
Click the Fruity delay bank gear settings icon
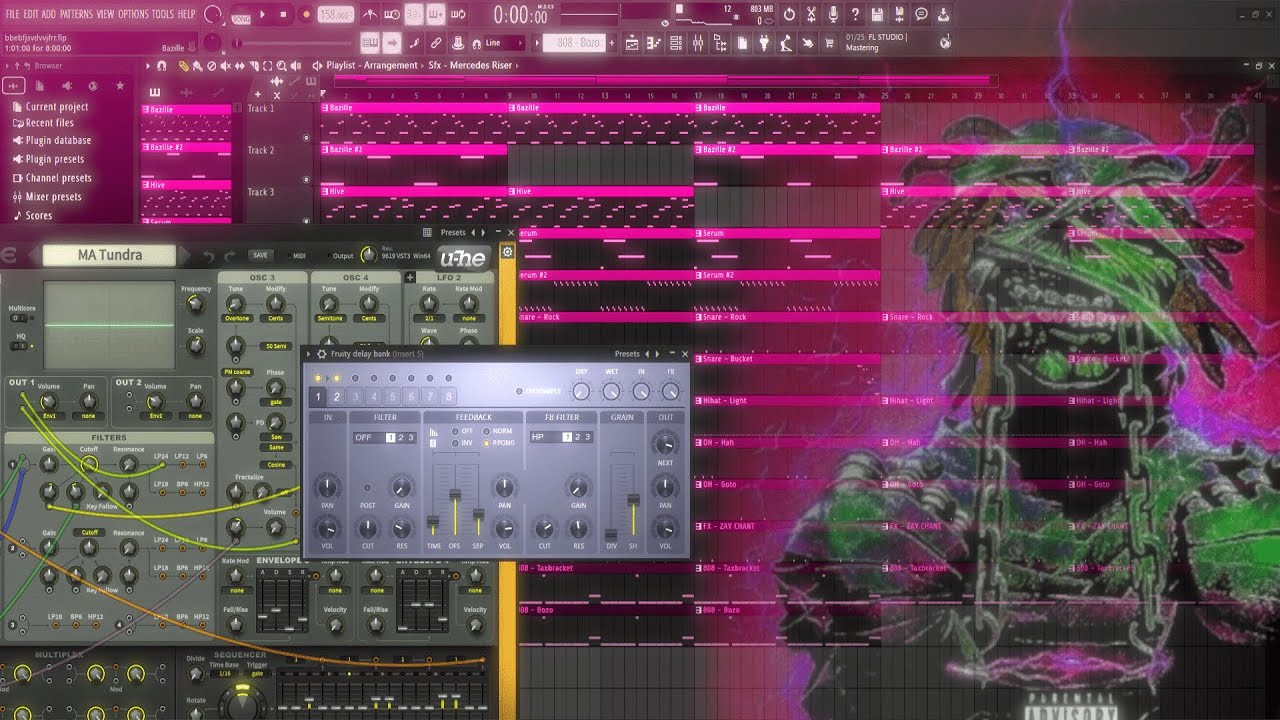pos(322,354)
